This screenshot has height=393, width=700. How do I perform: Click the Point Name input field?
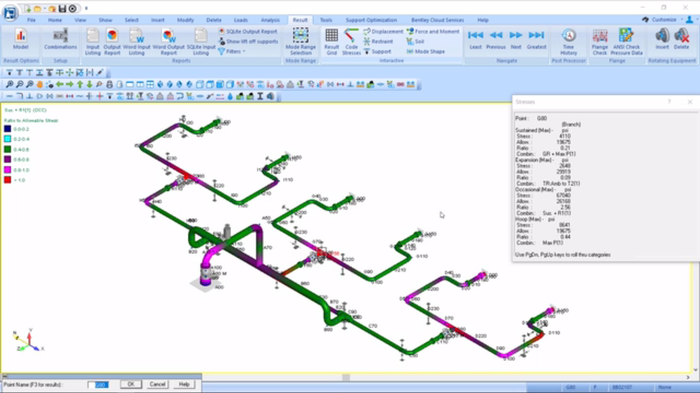coord(98,385)
